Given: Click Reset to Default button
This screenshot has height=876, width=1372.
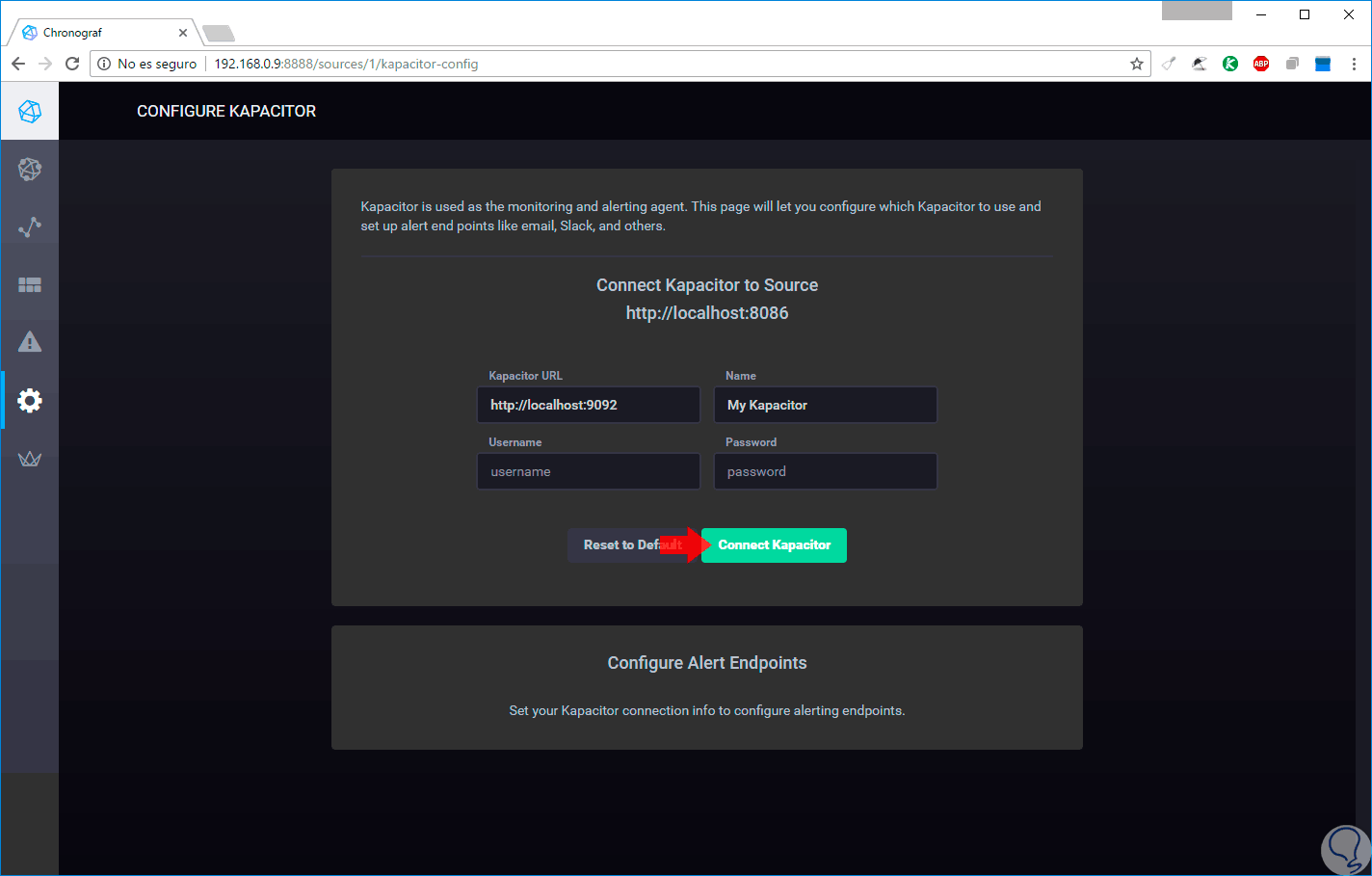Looking at the screenshot, I should (x=632, y=545).
